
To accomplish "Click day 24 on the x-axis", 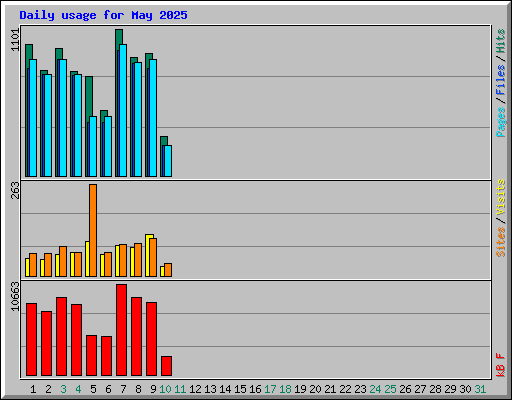I will [x=375, y=389].
